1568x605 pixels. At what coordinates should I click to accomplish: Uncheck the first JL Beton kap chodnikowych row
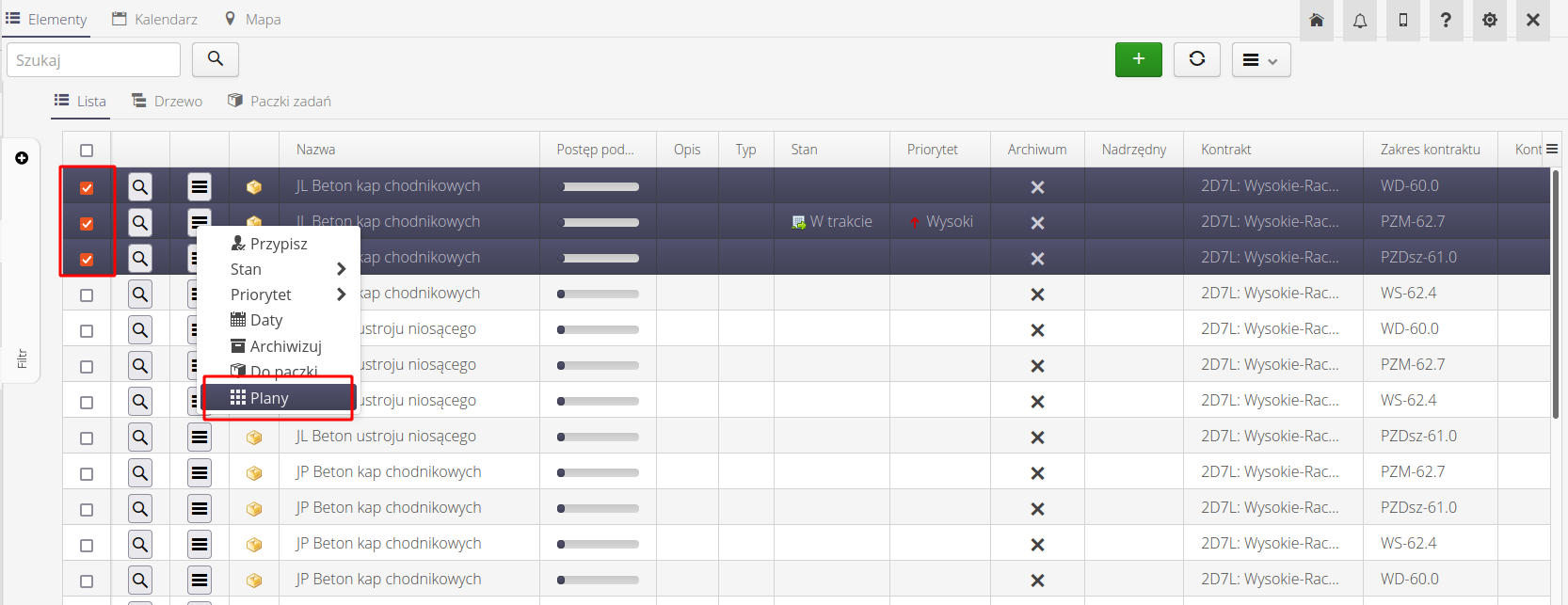click(x=87, y=188)
